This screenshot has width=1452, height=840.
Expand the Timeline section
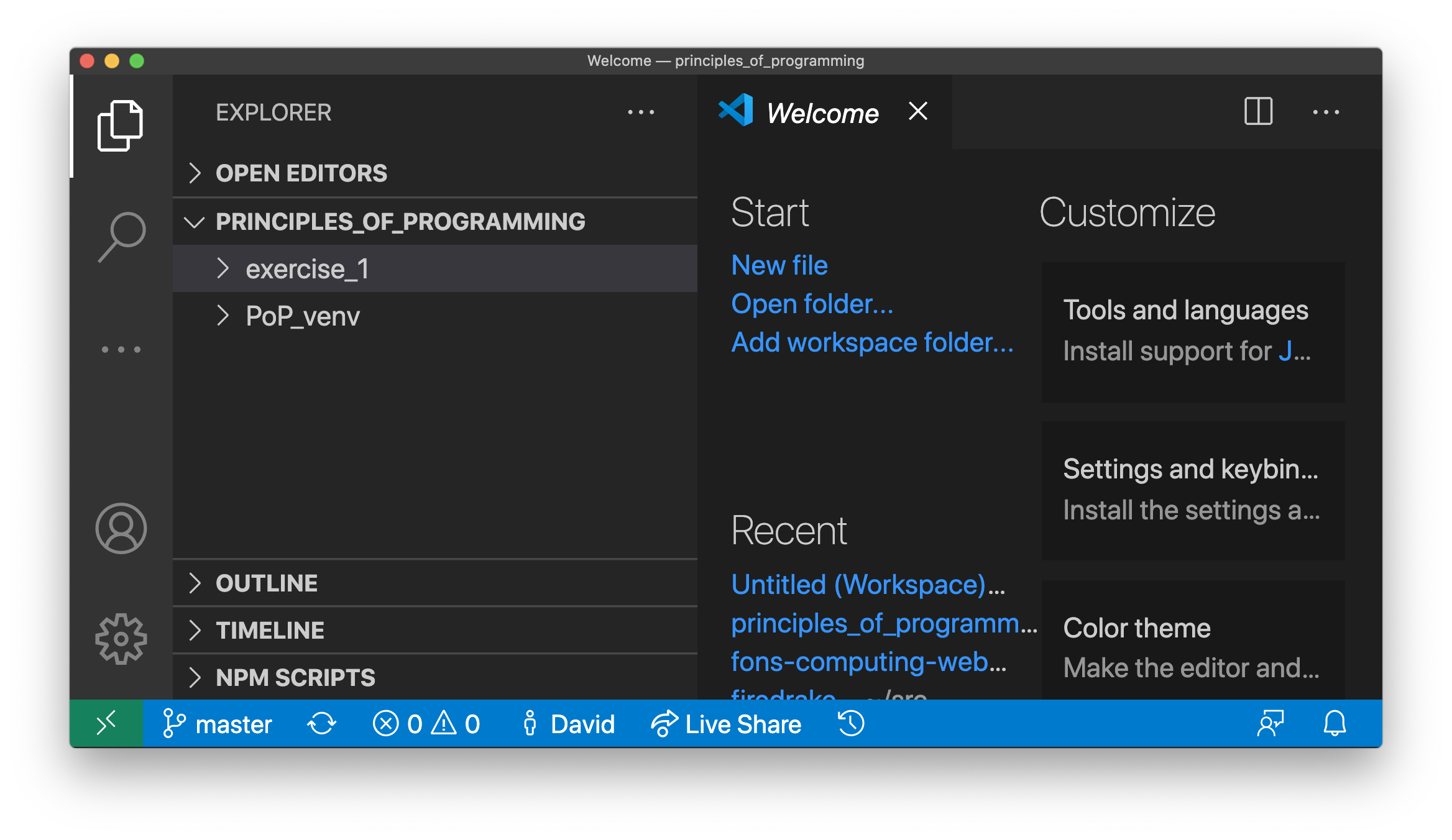(x=435, y=631)
